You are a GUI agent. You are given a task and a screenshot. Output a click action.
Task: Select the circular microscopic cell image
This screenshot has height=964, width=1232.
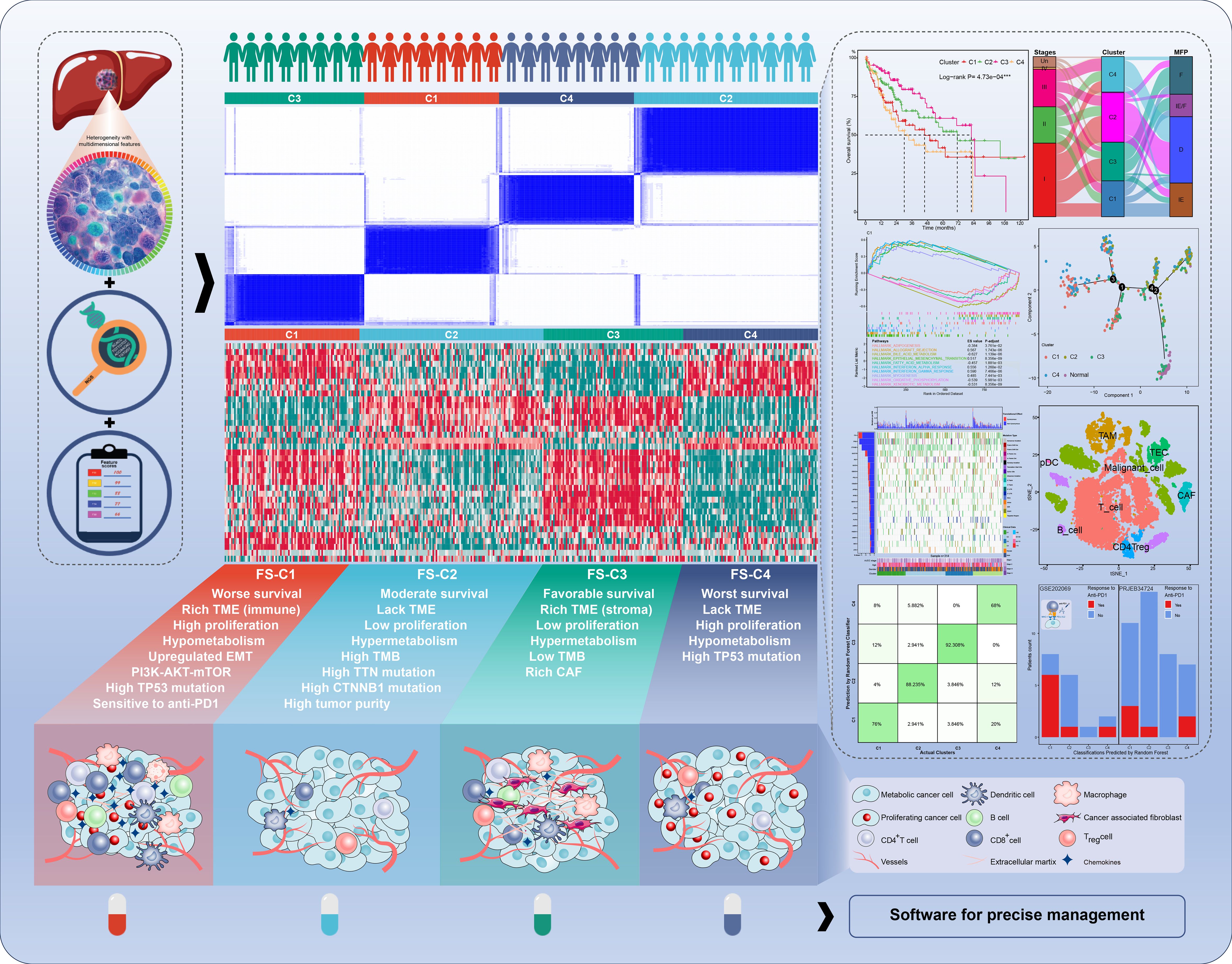[x=109, y=213]
